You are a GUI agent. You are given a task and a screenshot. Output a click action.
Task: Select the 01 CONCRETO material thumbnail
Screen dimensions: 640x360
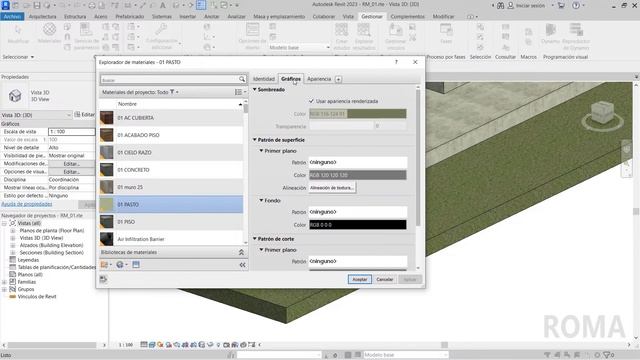point(107,170)
